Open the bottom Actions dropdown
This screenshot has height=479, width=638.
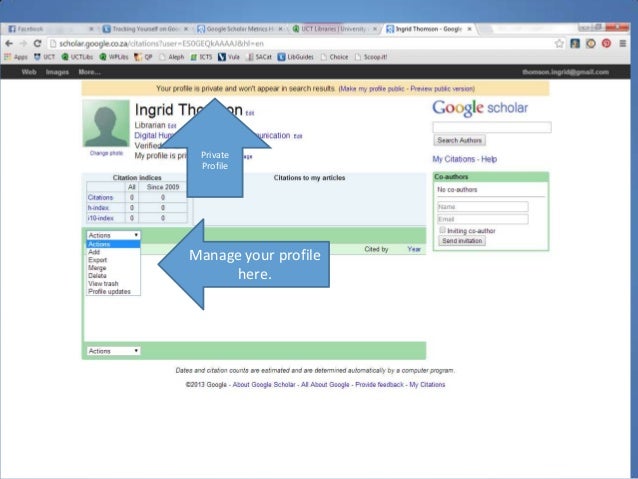[x=113, y=351]
